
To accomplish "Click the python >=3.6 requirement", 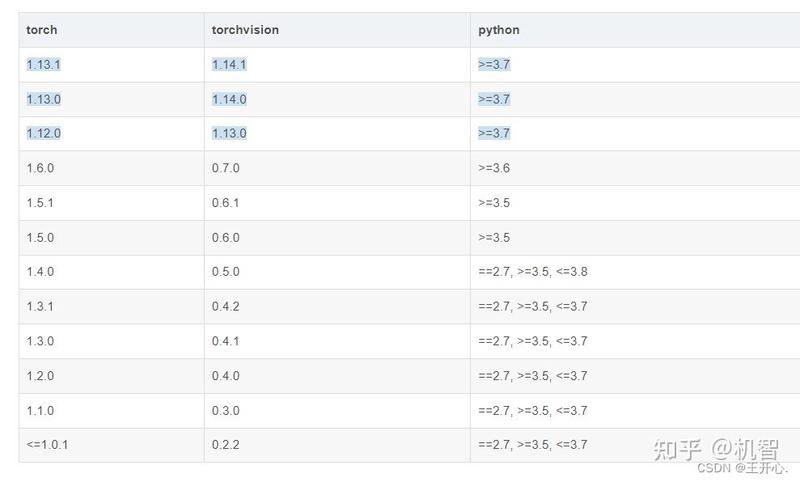I will click(494, 168).
